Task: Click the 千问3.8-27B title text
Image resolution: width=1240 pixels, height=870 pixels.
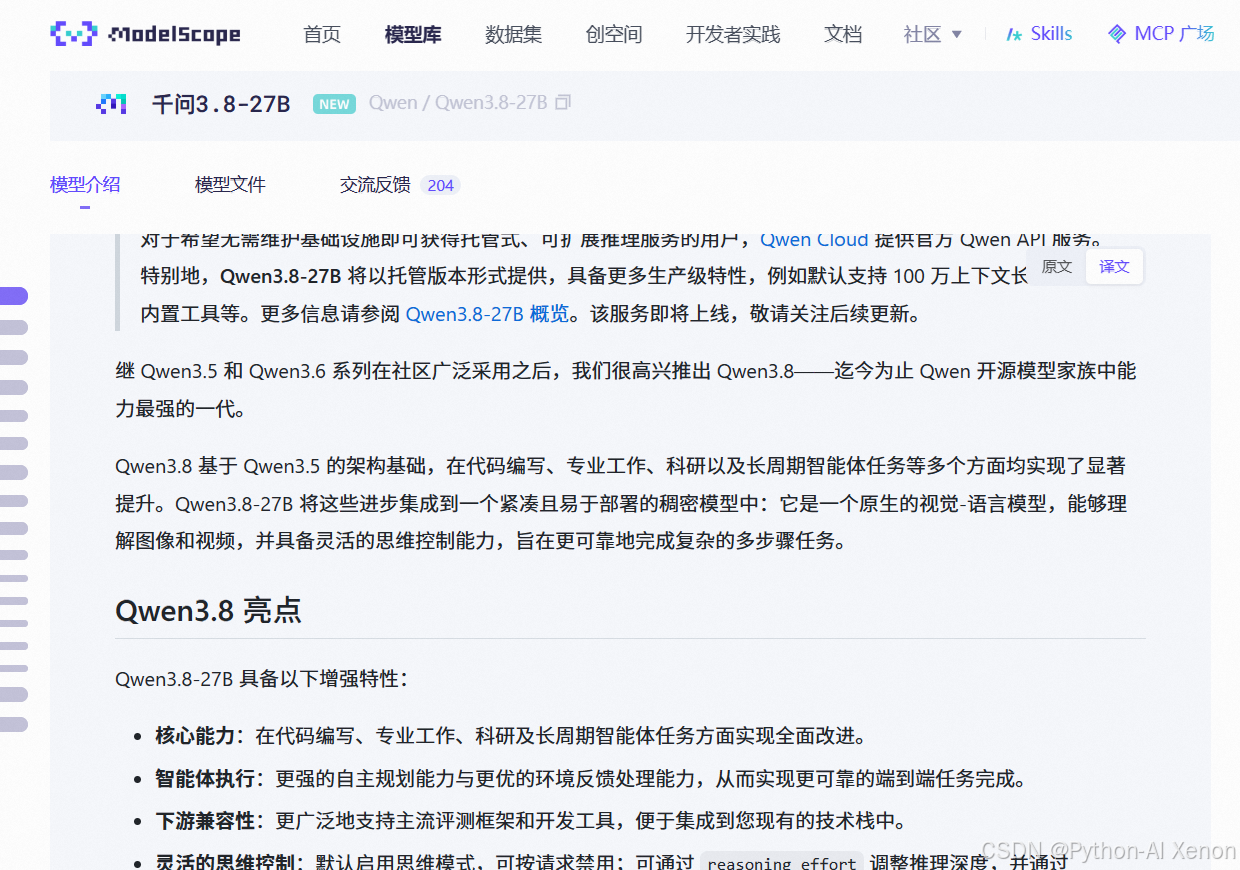Action: coord(221,103)
